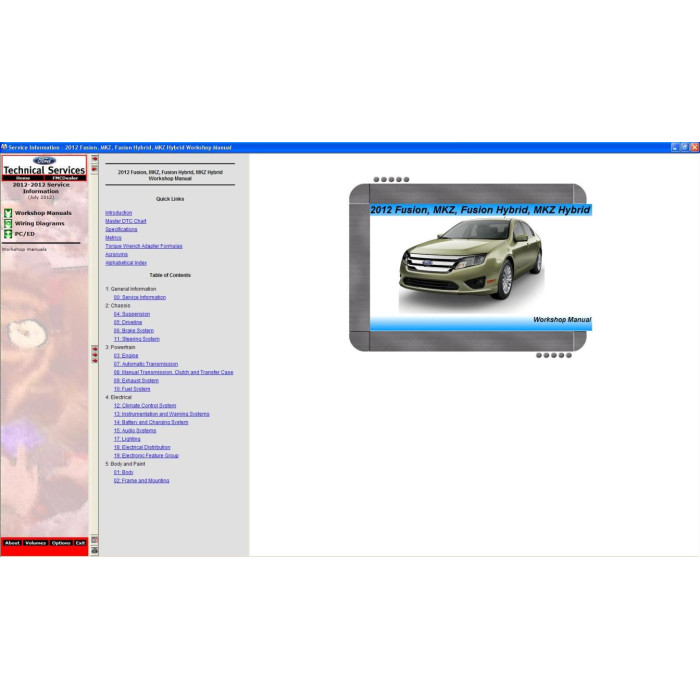Screen dimensions: 700x700
Task: Open 13: Instrumentation and Warning Systems
Action: 162,414
